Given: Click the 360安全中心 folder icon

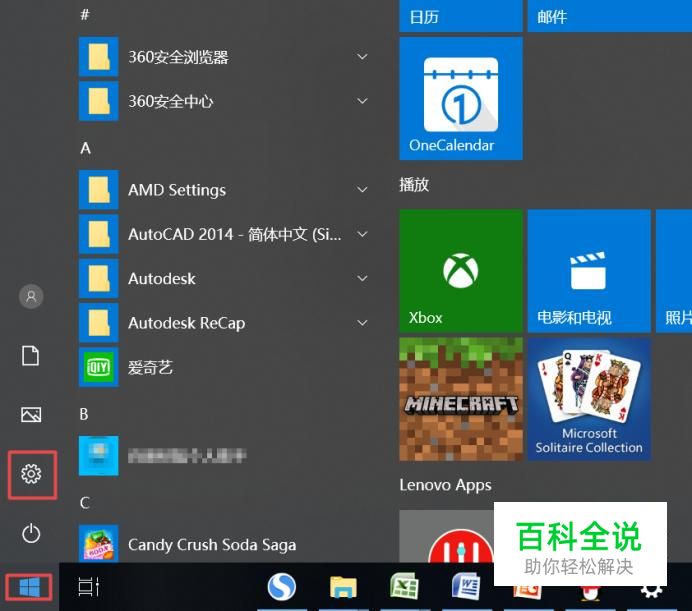Looking at the screenshot, I should [98, 101].
